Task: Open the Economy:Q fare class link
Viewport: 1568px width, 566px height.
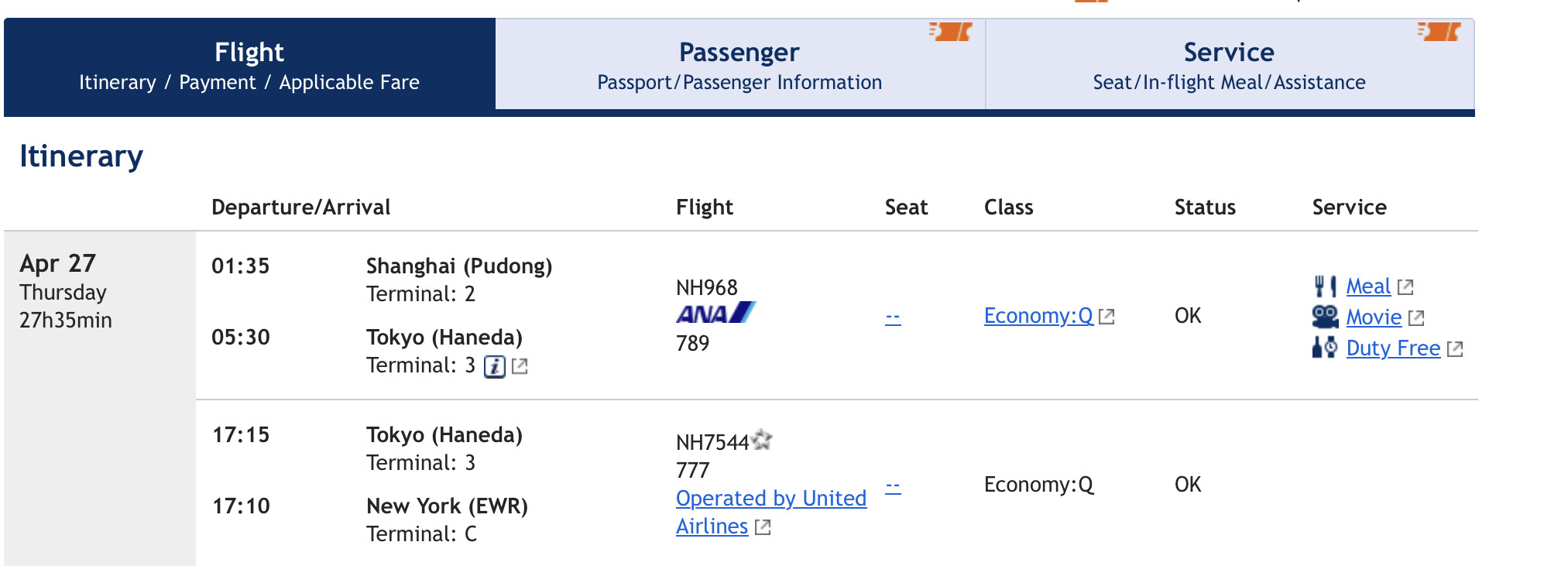Action: [1038, 316]
